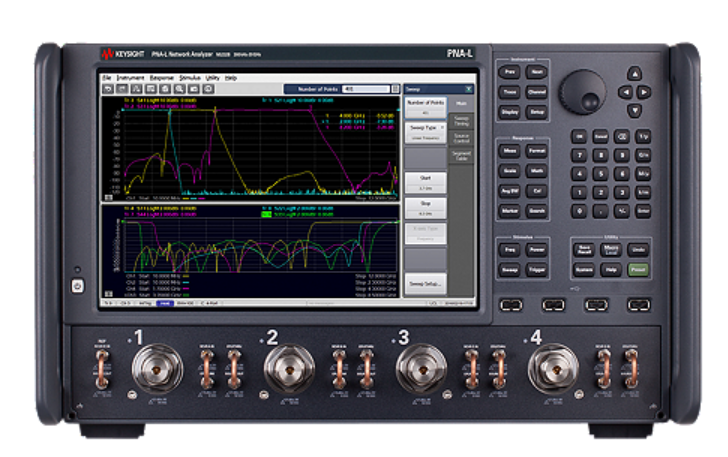Expand the Sweep Type softkey dropdown
Image resolution: width=728 pixels, height=457 pixels.
[x=426, y=132]
